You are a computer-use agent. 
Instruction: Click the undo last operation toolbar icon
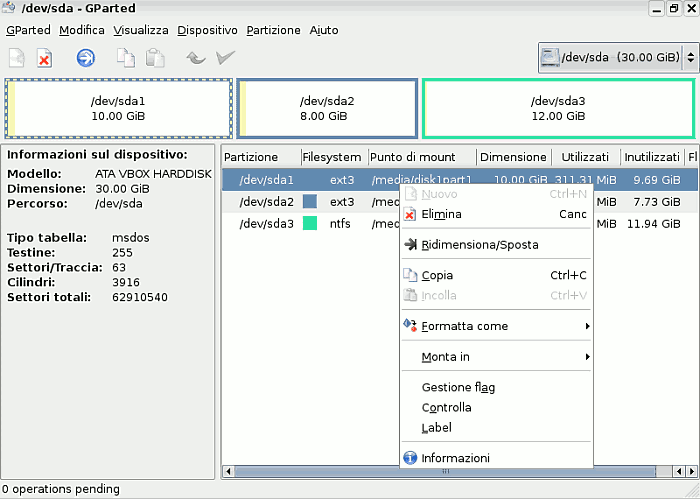(195, 58)
